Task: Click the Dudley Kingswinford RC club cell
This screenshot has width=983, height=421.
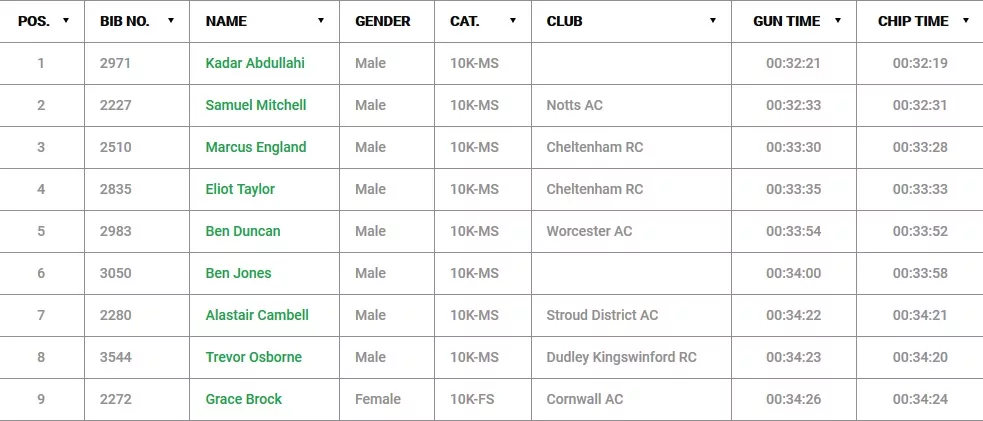Action: (x=621, y=357)
